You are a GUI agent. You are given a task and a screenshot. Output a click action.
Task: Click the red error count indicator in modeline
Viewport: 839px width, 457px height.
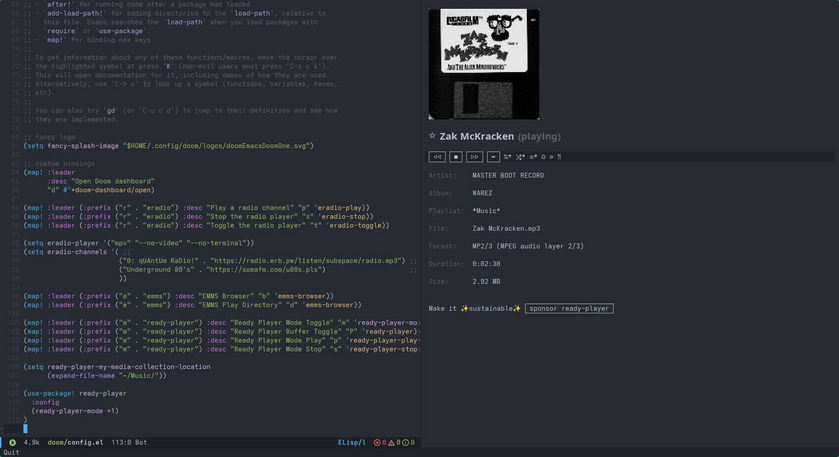(380, 443)
